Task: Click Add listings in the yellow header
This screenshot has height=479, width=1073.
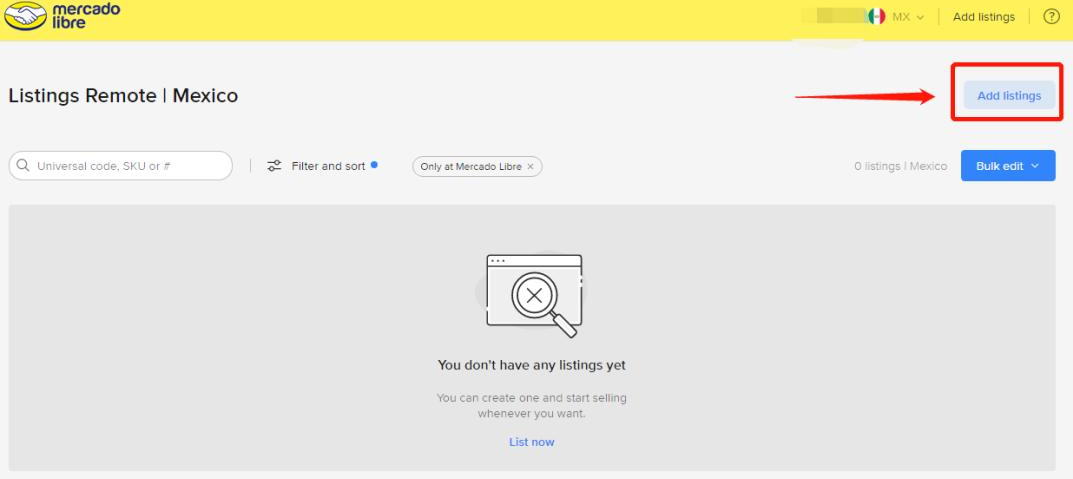Action: pyautogui.click(x=983, y=17)
